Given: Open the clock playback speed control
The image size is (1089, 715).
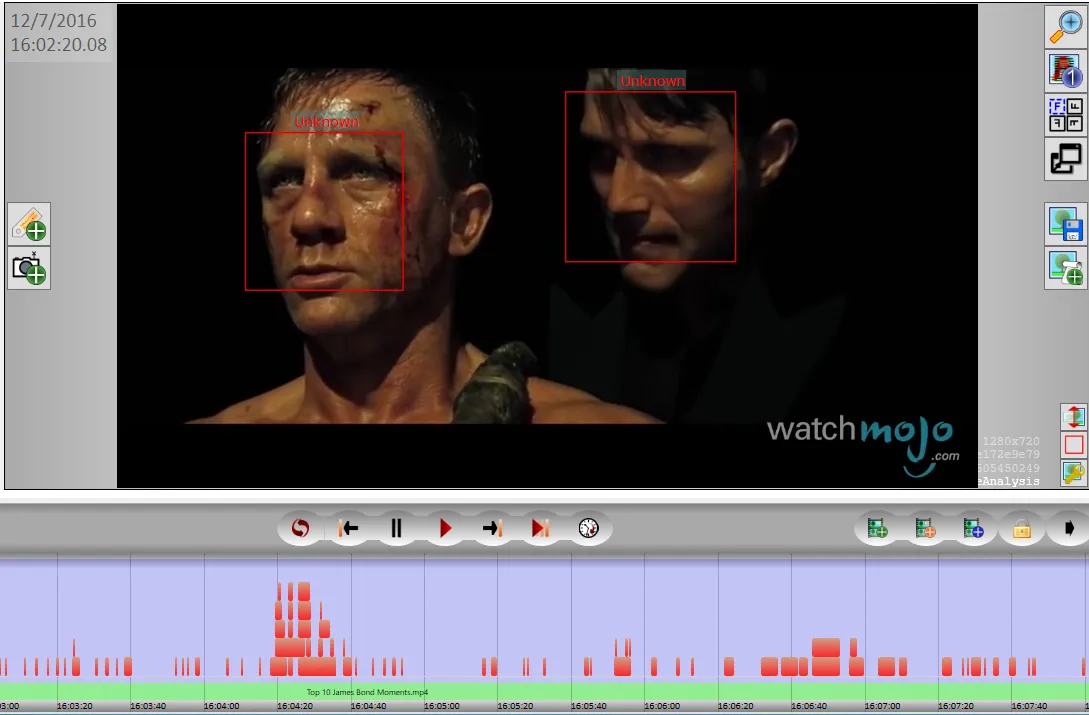Looking at the screenshot, I should [x=588, y=529].
